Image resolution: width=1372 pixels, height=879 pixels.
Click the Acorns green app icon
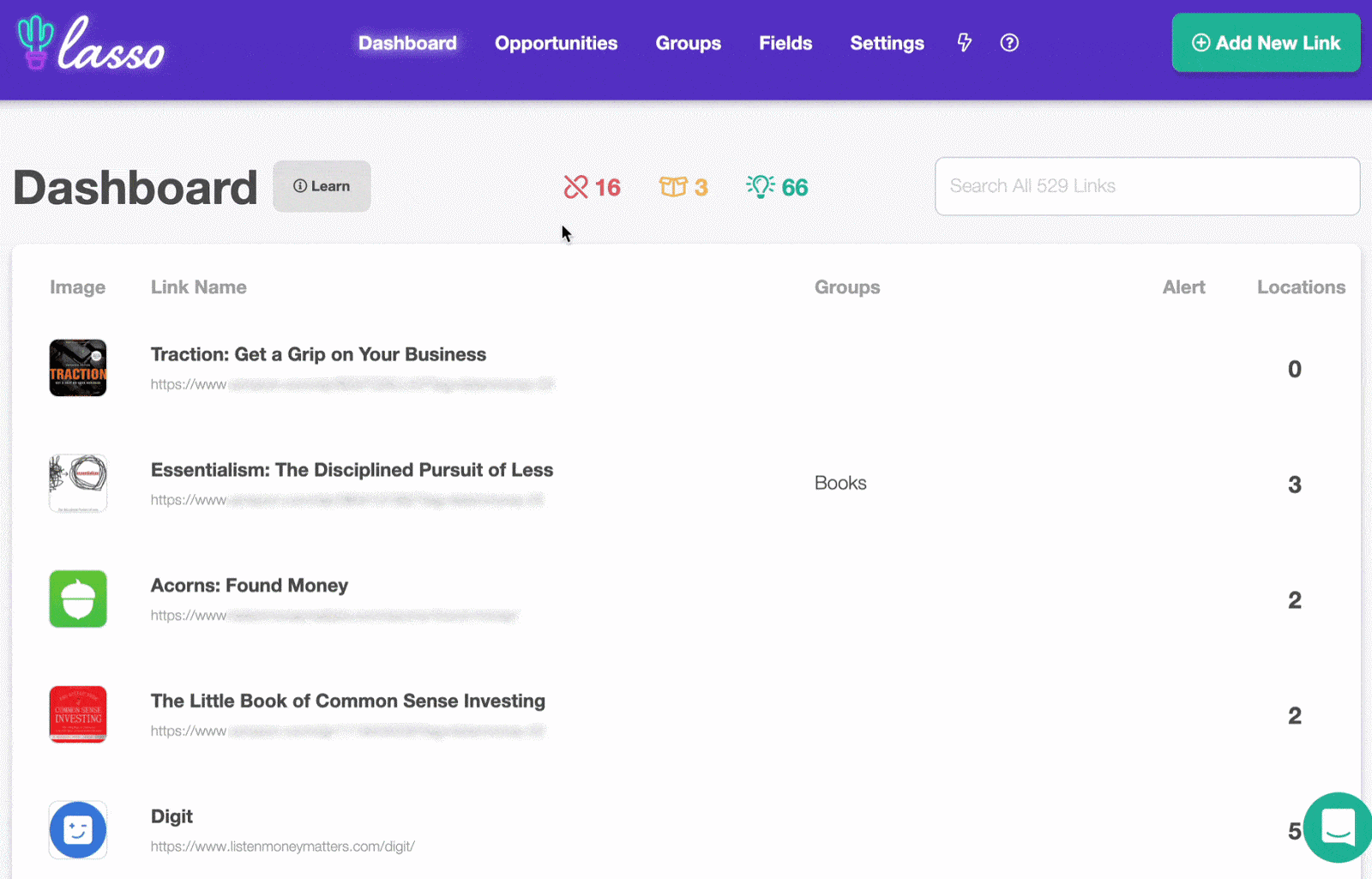click(x=78, y=599)
